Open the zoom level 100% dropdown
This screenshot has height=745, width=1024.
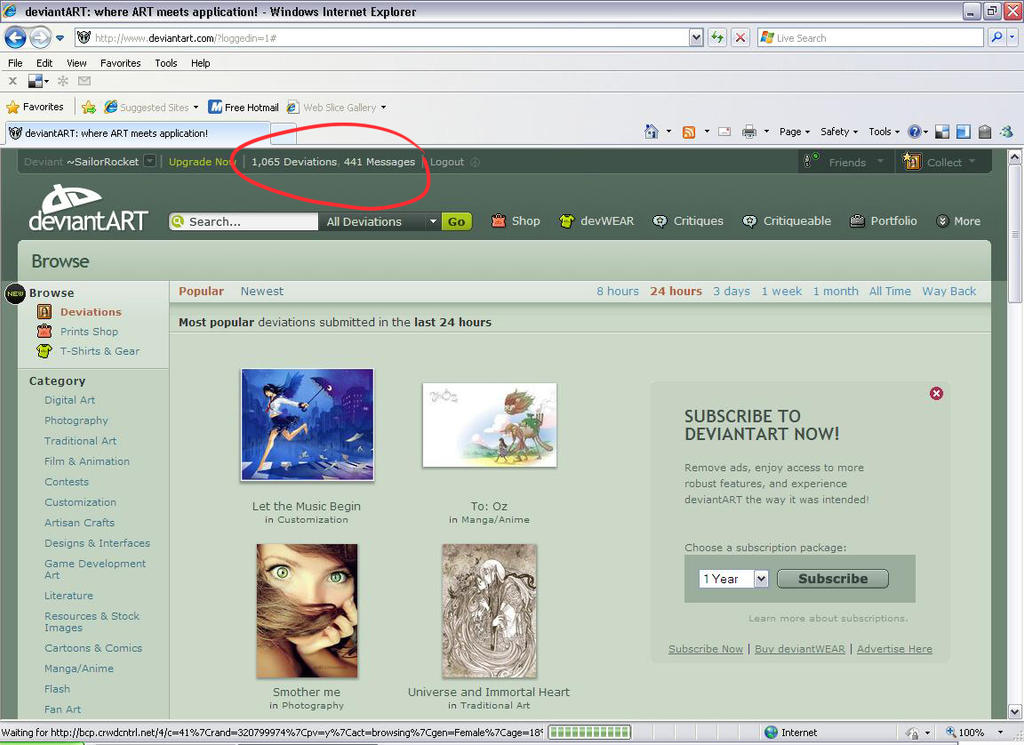[1000, 733]
